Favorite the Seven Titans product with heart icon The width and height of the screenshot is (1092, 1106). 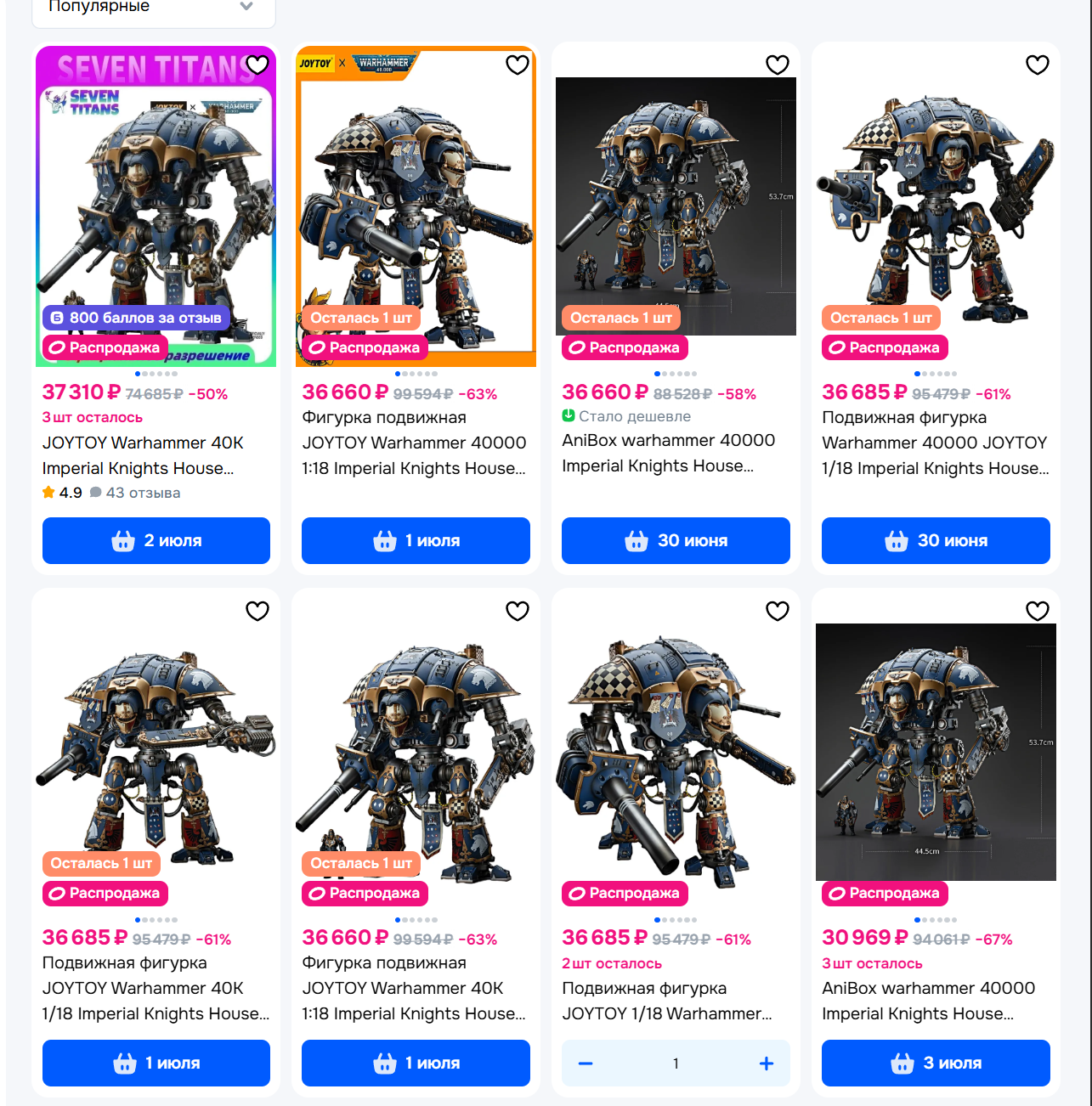tap(257, 65)
